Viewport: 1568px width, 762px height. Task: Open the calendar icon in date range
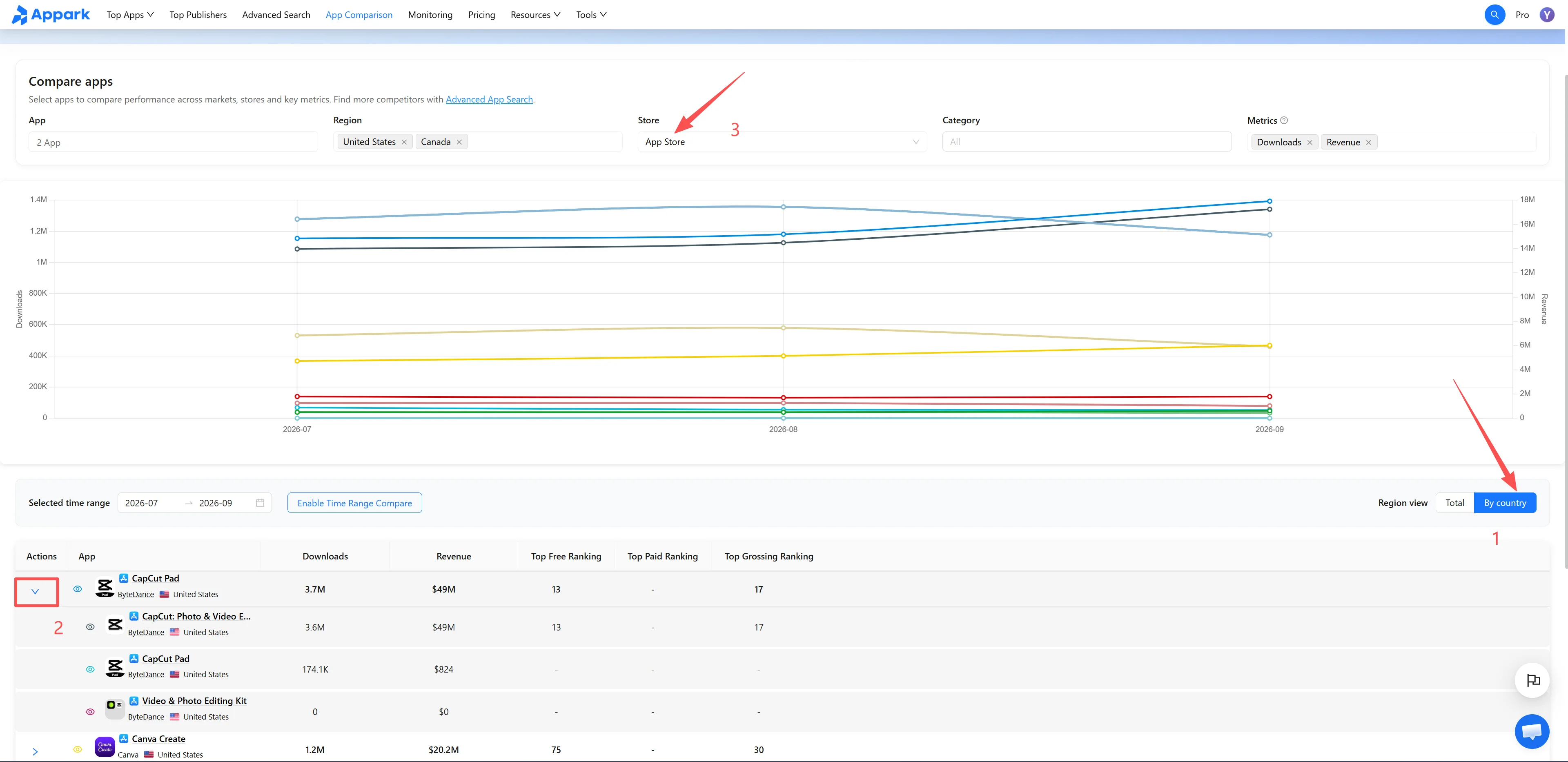pos(260,503)
